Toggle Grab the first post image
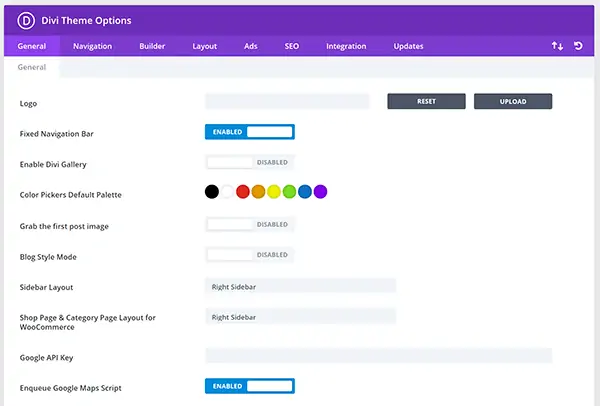This screenshot has height=406, width=600. 249,224
